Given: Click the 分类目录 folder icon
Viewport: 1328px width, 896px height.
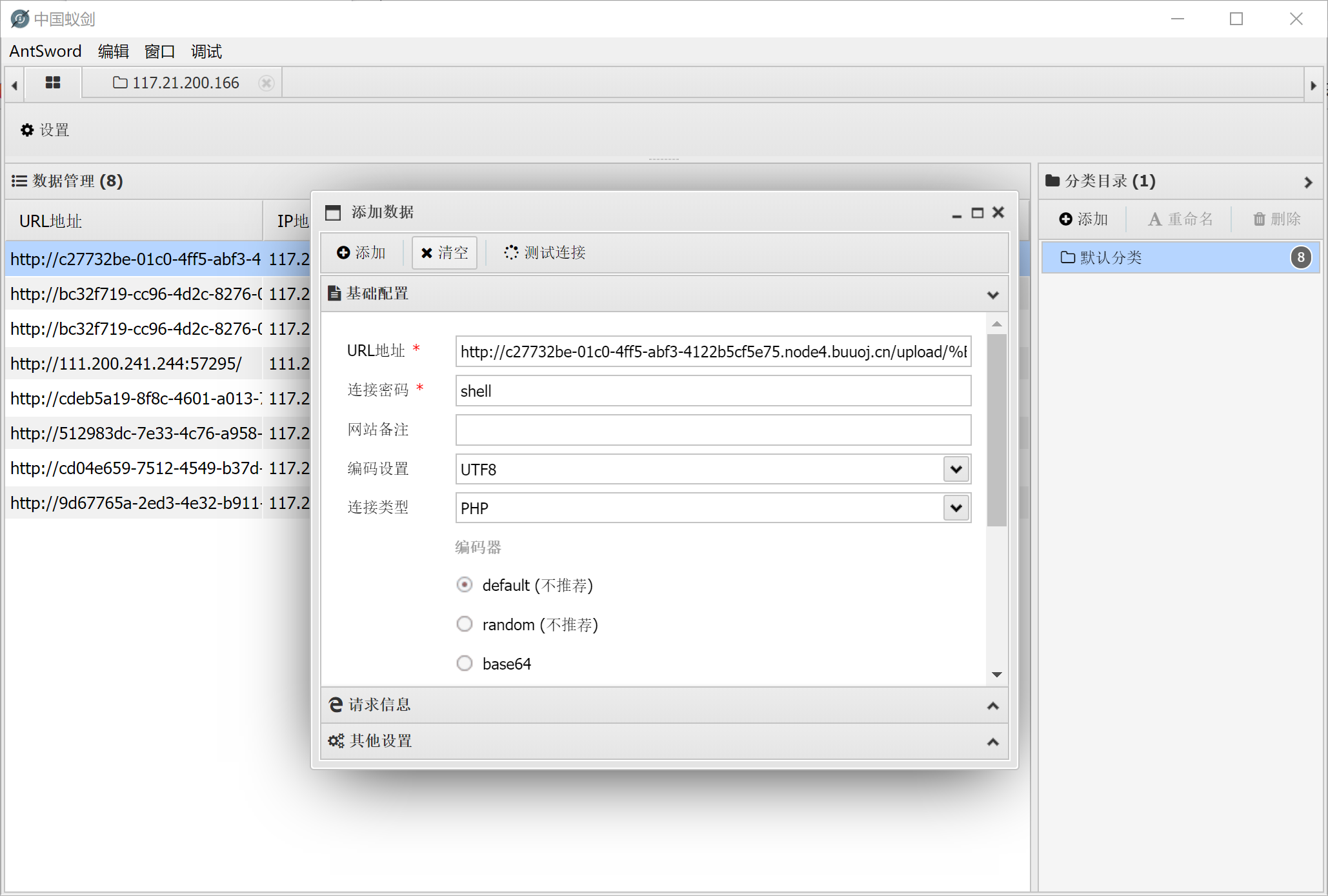Looking at the screenshot, I should tap(1052, 180).
